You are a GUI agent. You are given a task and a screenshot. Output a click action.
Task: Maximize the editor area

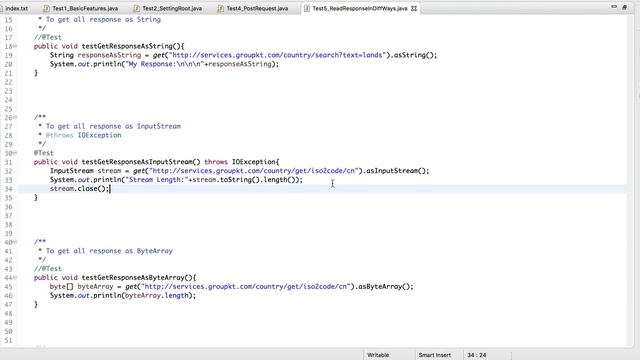tap(624, 7)
